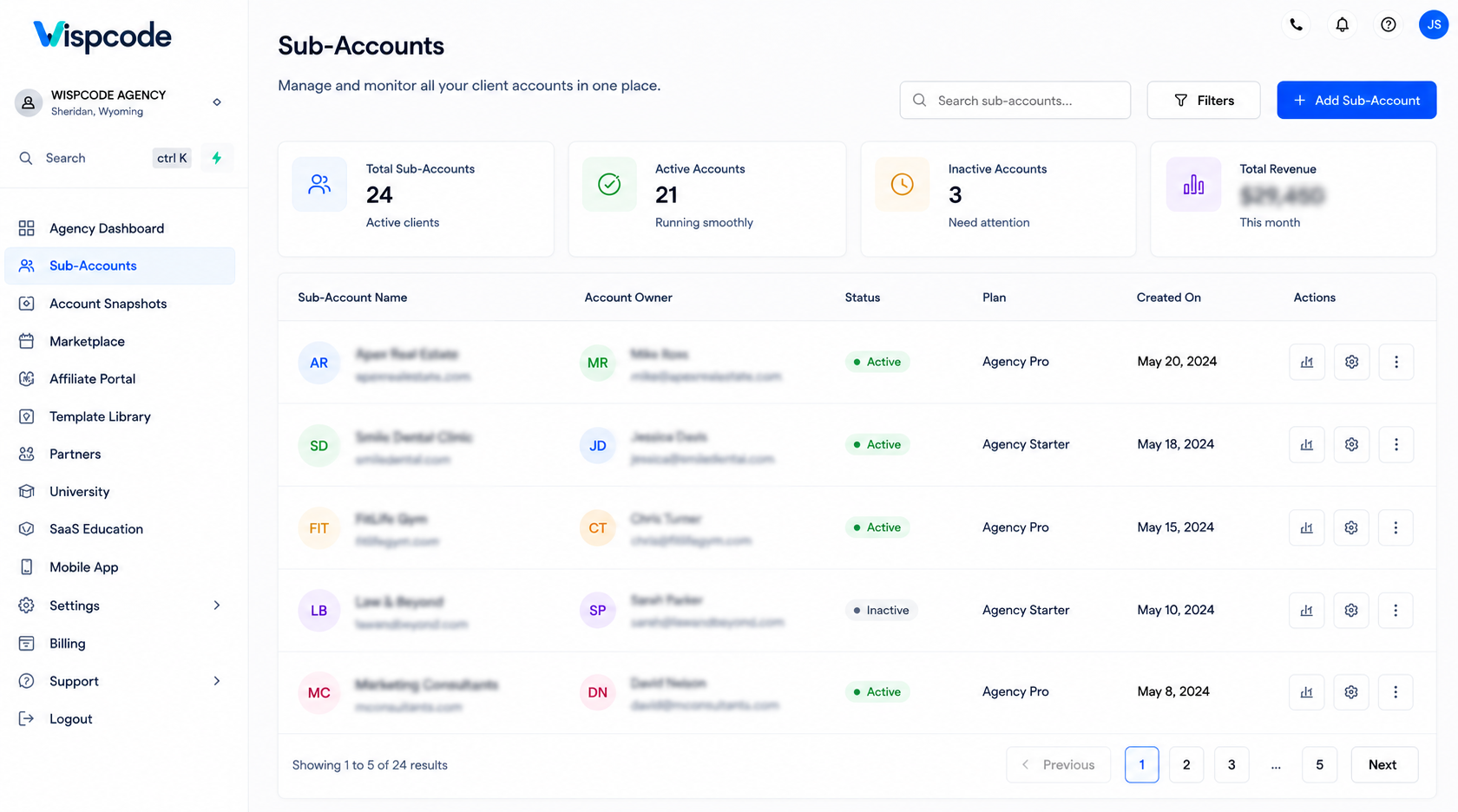The image size is (1458, 812).
Task: View analytics for the LB sub-account row
Action: [x=1307, y=610]
